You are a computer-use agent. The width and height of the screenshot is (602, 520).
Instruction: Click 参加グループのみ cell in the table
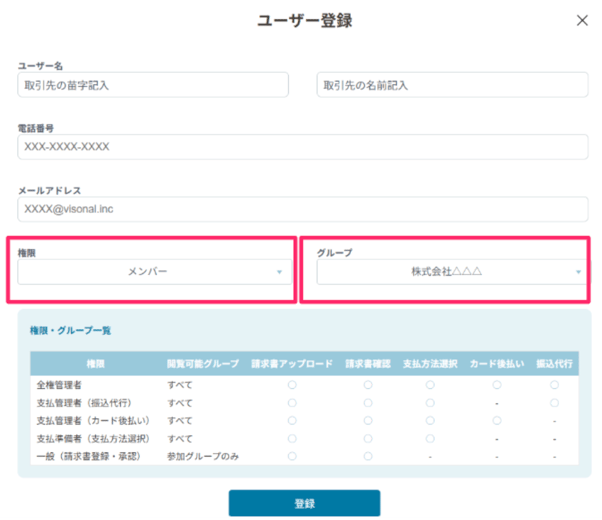click(x=204, y=457)
